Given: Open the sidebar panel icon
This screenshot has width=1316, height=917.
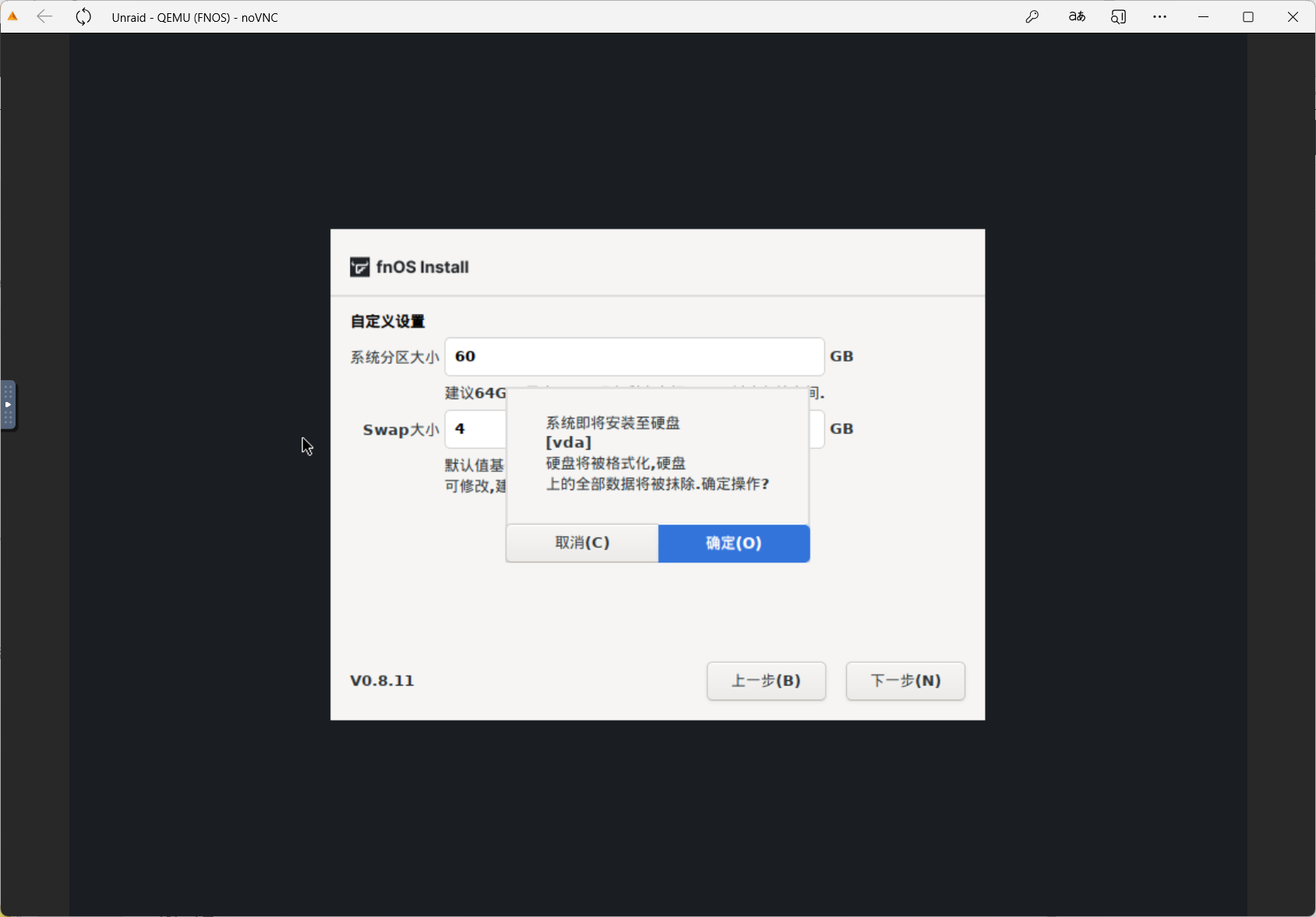Looking at the screenshot, I should (1118, 16).
